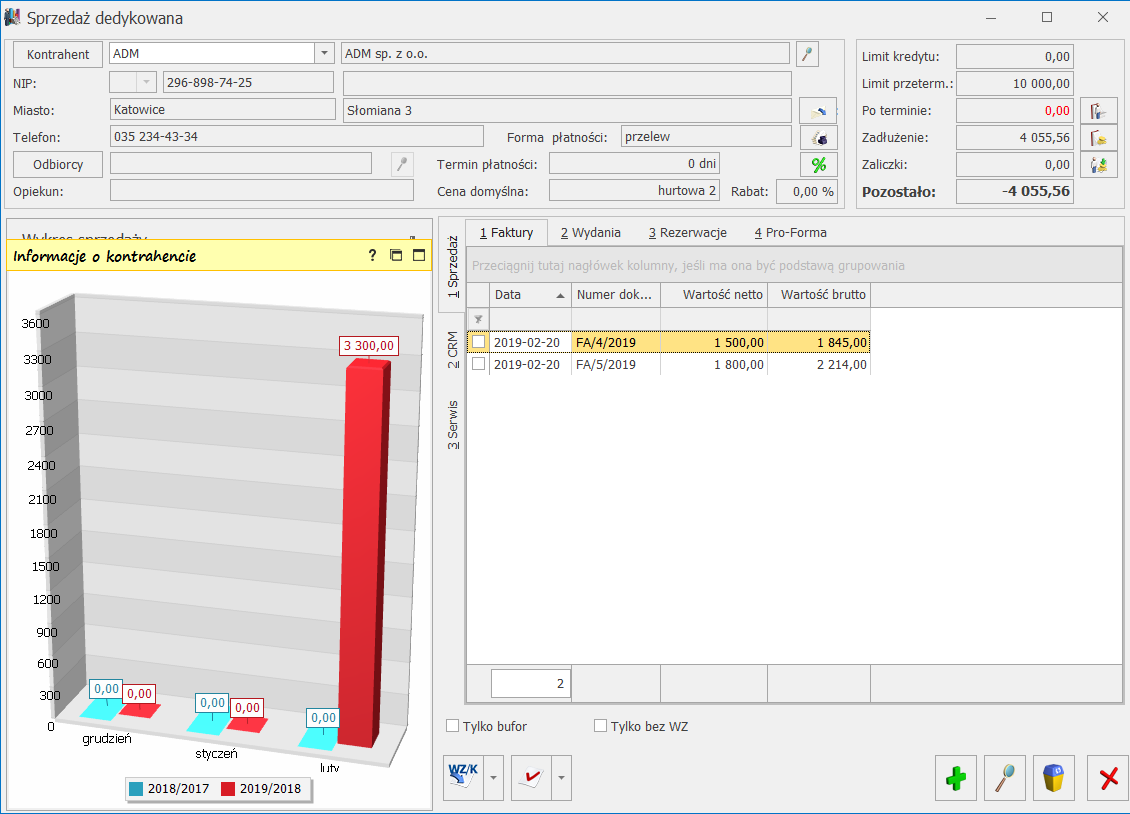
Task: Open the vertical CRM tab
Action: coord(453,350)
